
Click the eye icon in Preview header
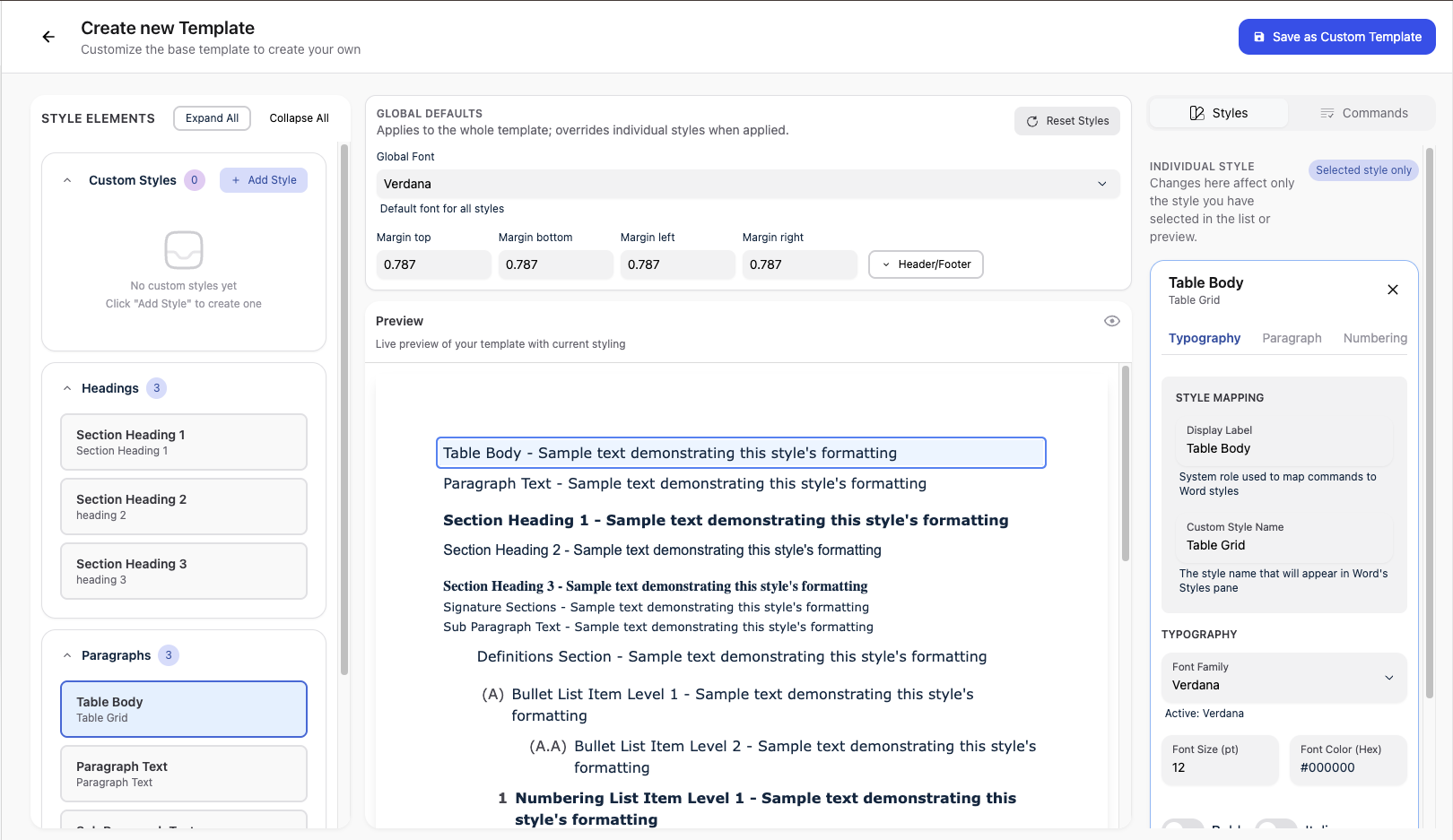pos(1111,321)
